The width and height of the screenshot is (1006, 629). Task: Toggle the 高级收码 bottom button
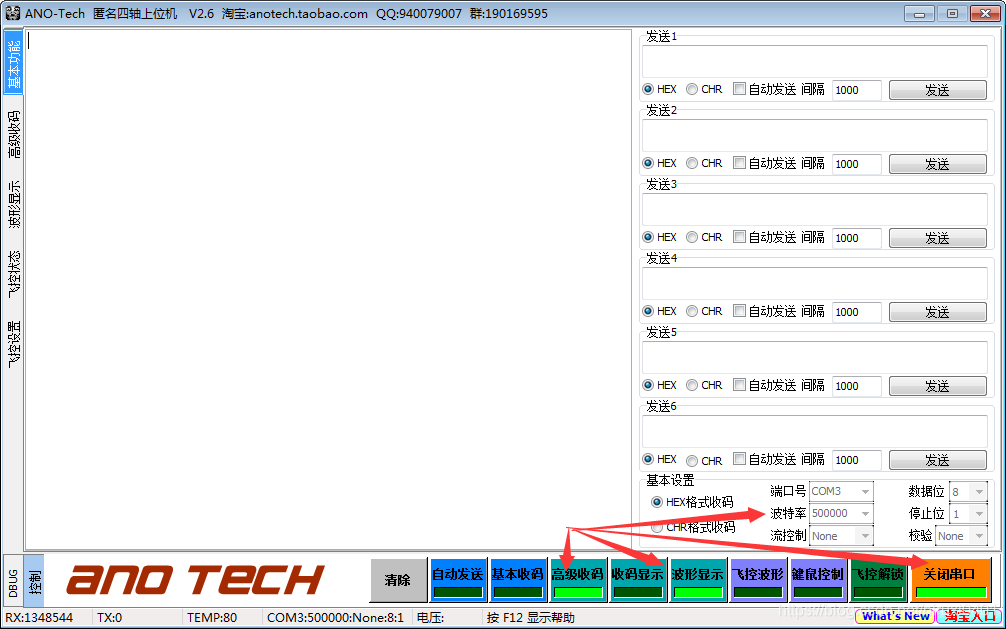tap(578, 580)
